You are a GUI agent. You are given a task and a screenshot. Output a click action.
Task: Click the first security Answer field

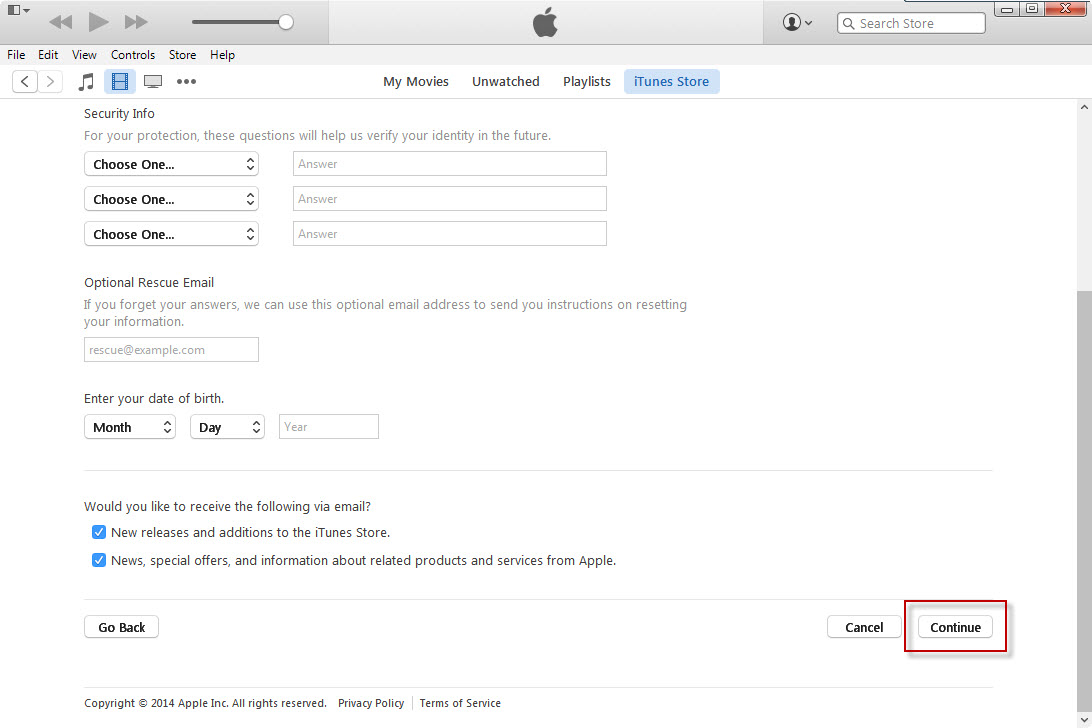(x=450, y=164)
